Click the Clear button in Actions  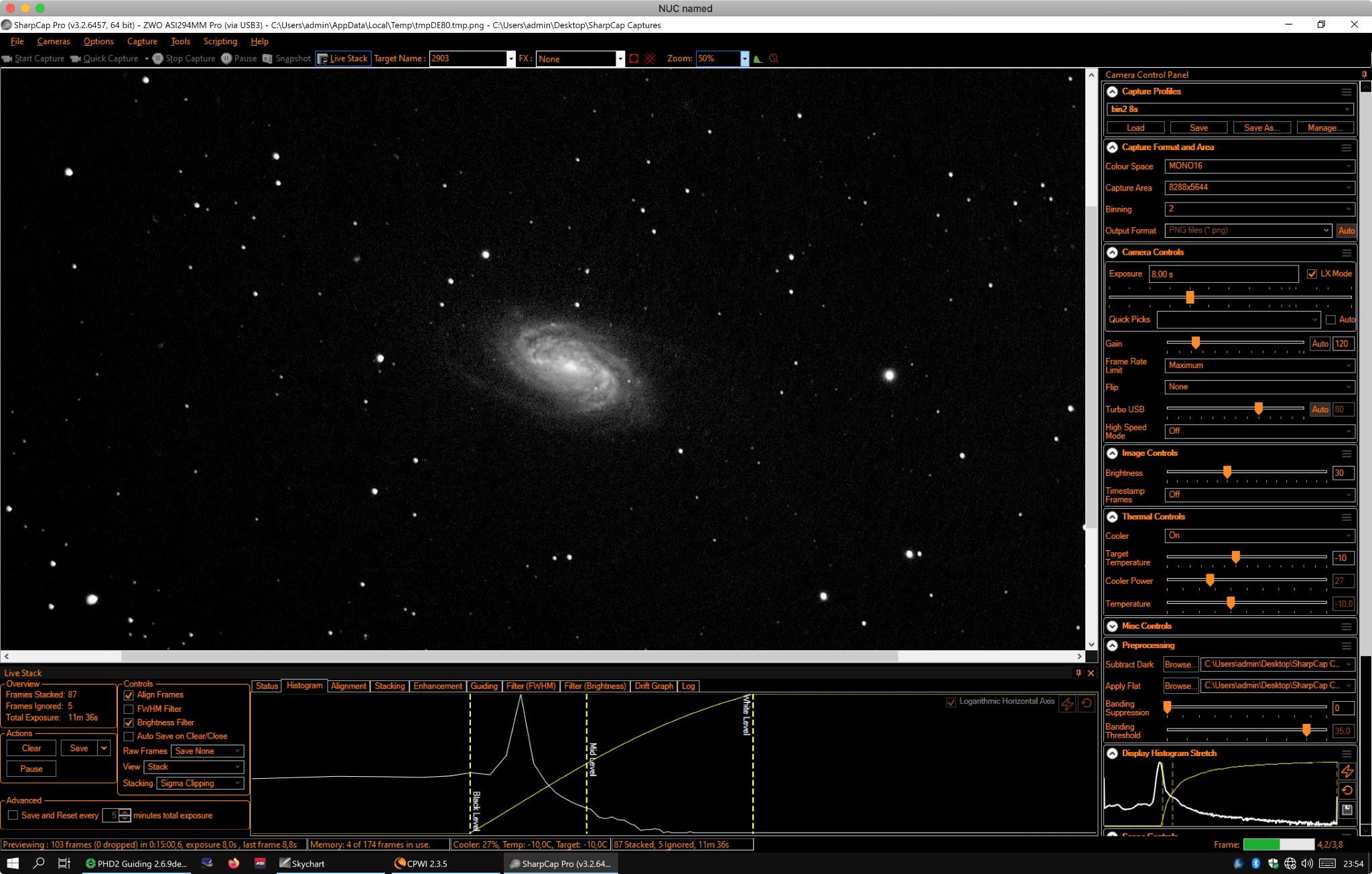coord(31,749)
